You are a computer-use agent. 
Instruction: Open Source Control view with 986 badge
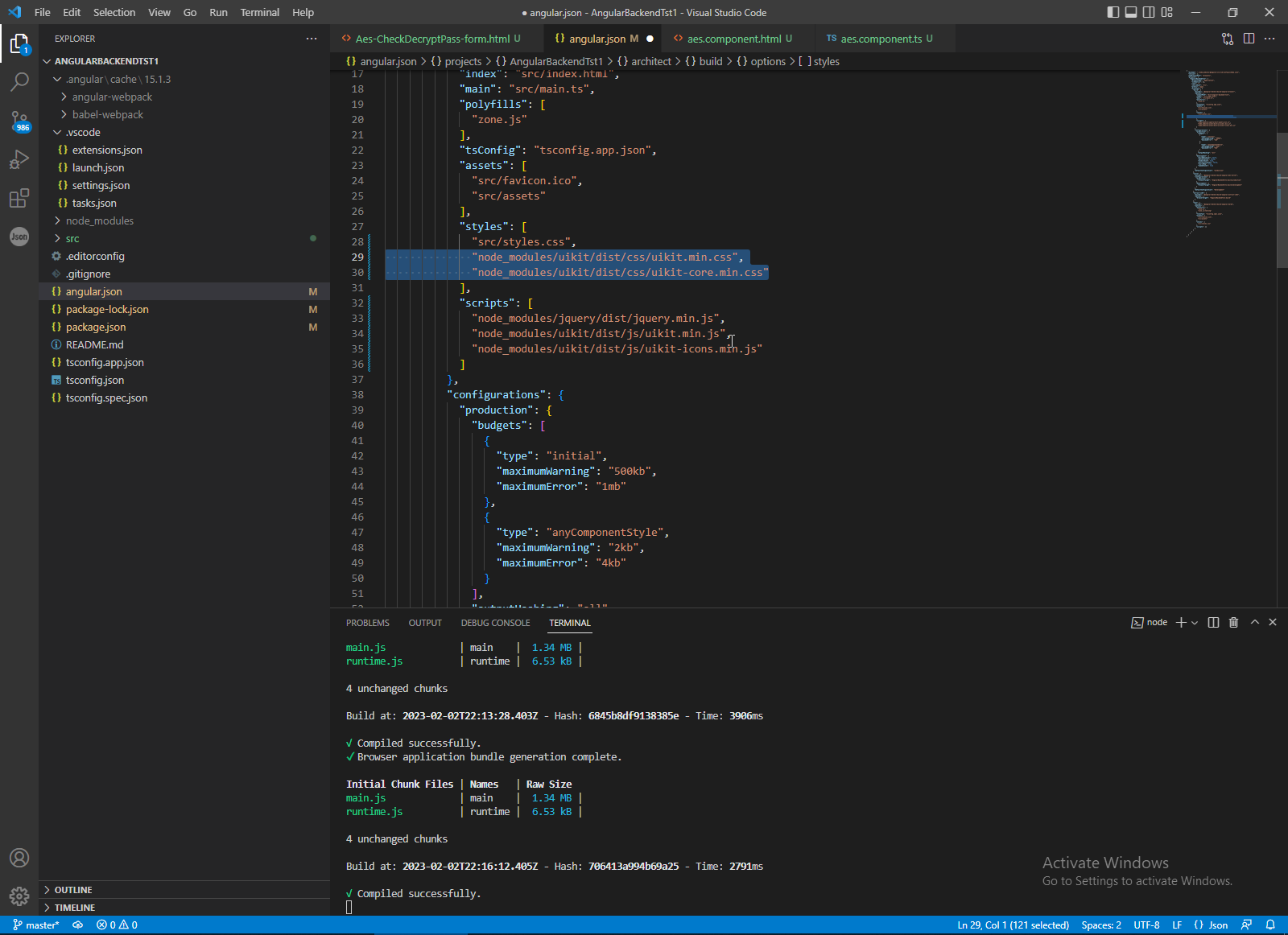19,121
